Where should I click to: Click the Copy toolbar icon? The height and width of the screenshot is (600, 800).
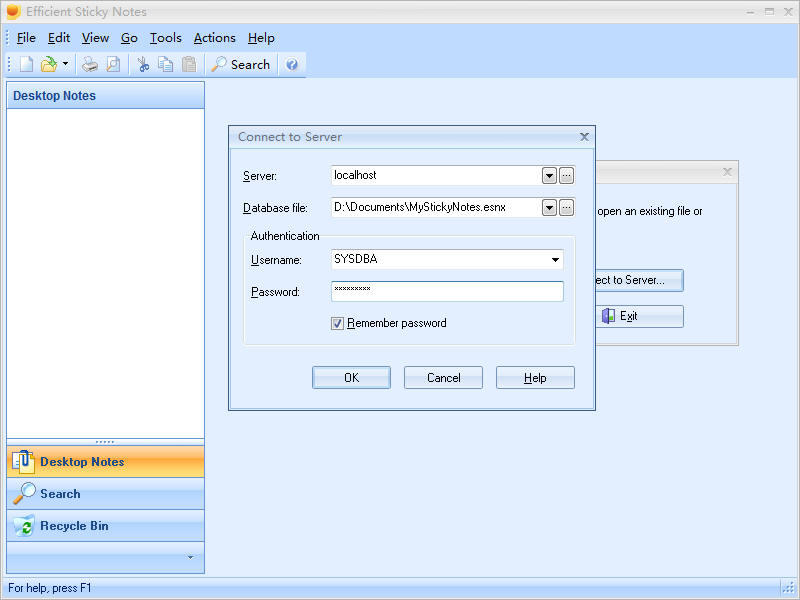coord(165,65)
